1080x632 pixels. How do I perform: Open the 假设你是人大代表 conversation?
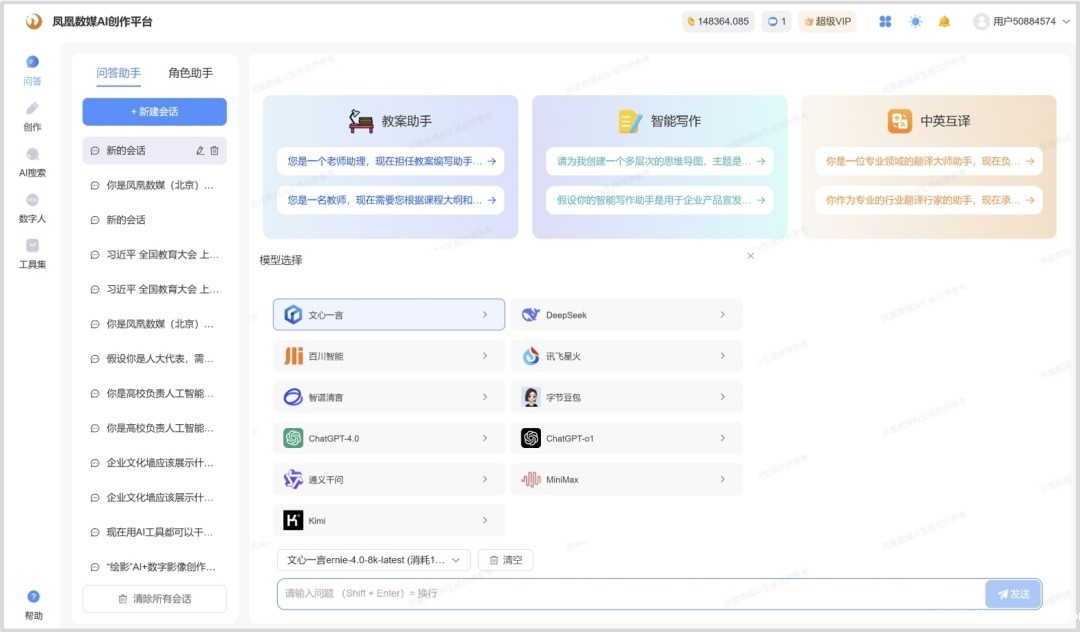click(154, 359)
